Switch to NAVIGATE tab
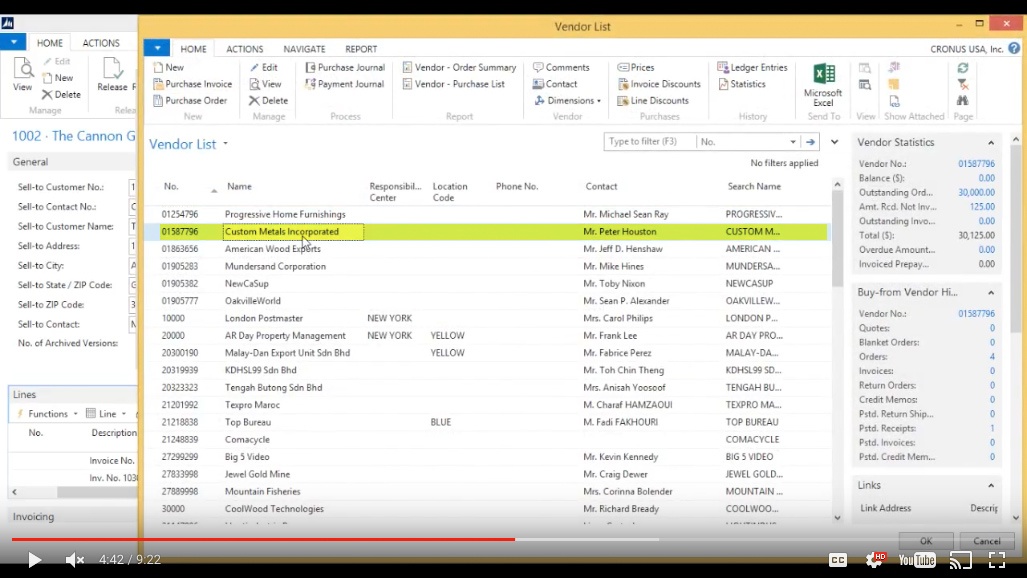Image resolution: width=1027 pixels, height=578 pixels. [x=304, y=49]
